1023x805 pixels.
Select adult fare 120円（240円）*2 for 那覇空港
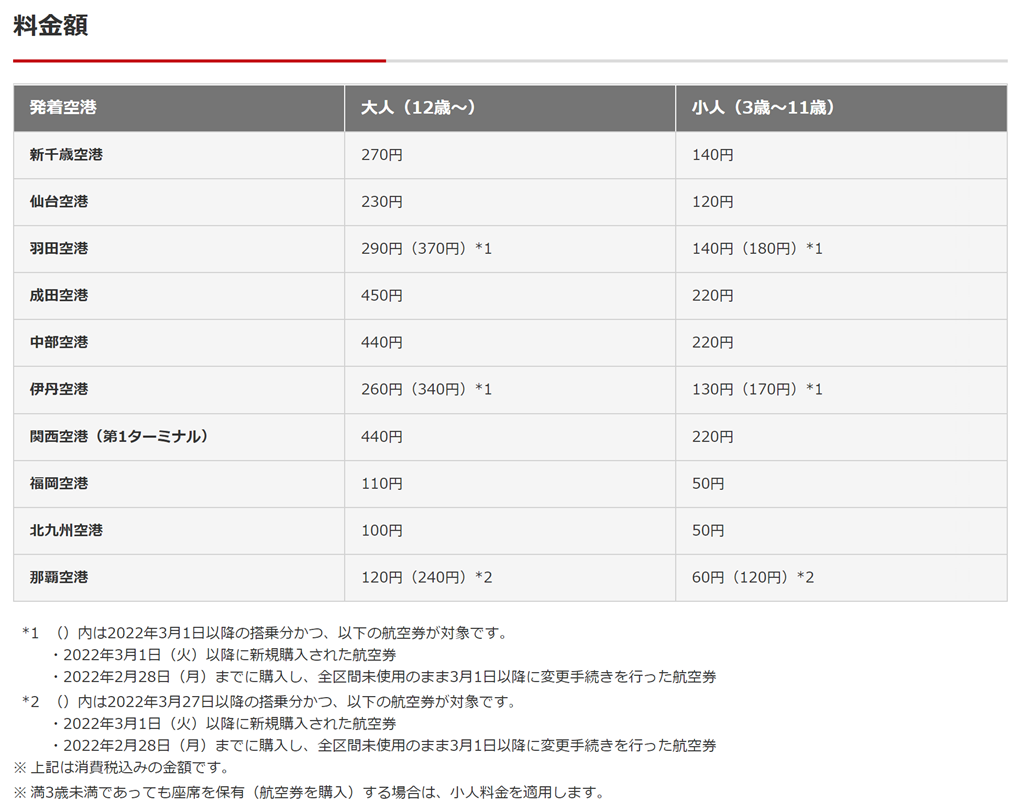click(x=426, y=578)
